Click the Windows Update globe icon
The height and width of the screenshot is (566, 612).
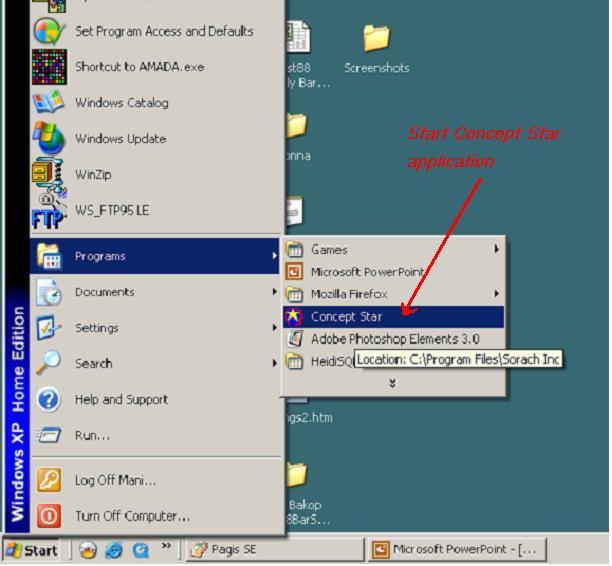pyautogui.click(x=49, y=138)
